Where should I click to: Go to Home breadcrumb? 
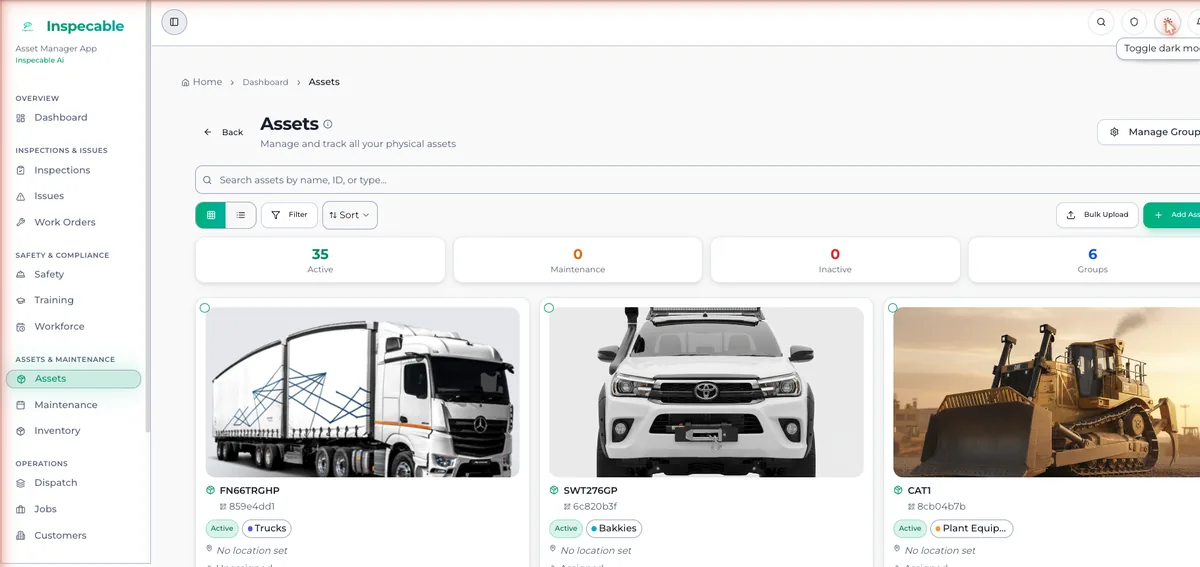pyautogui.click(x=202, y=82)
